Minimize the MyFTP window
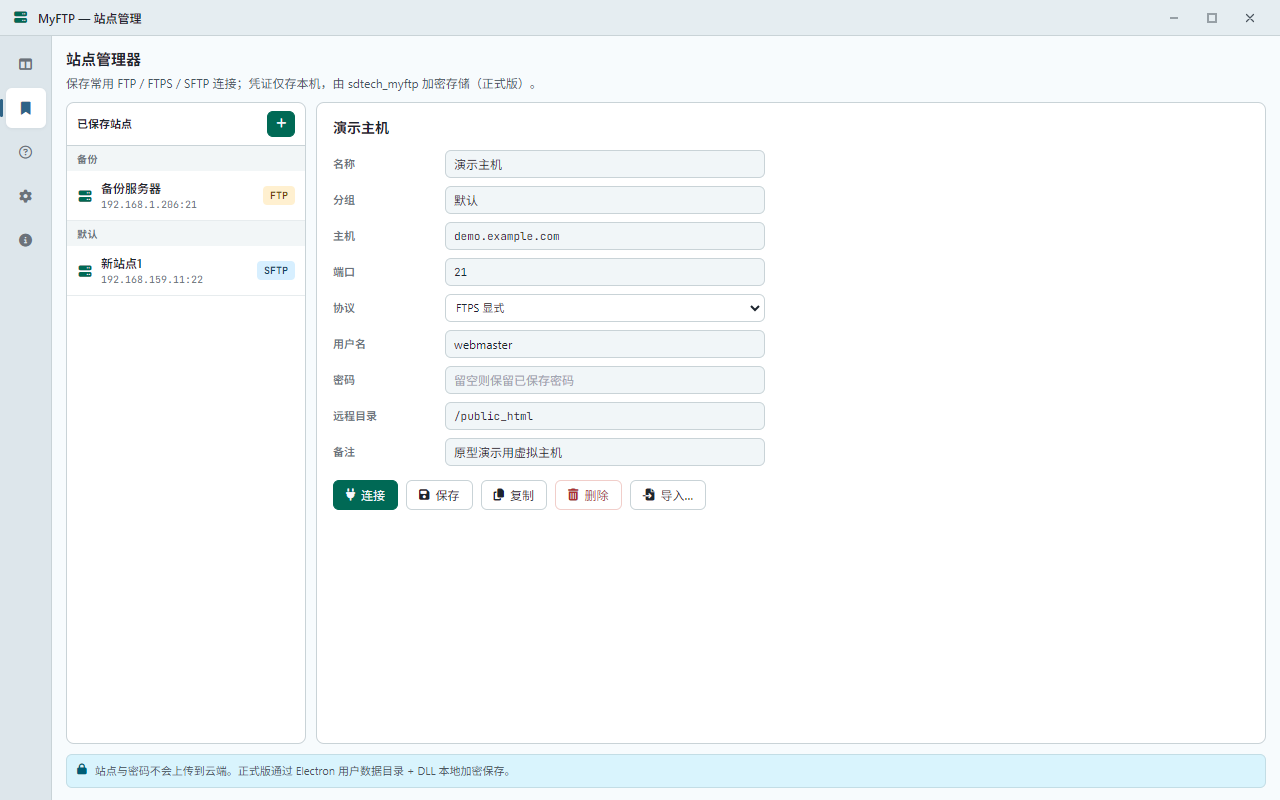 coord(1174,18)
